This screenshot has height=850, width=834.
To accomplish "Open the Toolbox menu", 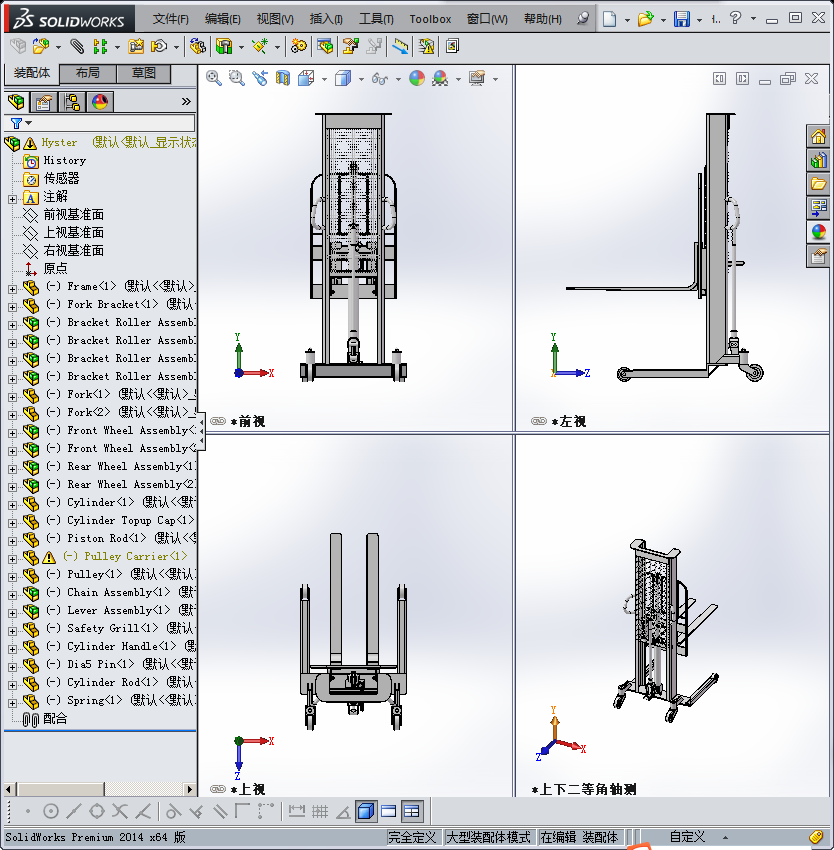I will (430, 19).
